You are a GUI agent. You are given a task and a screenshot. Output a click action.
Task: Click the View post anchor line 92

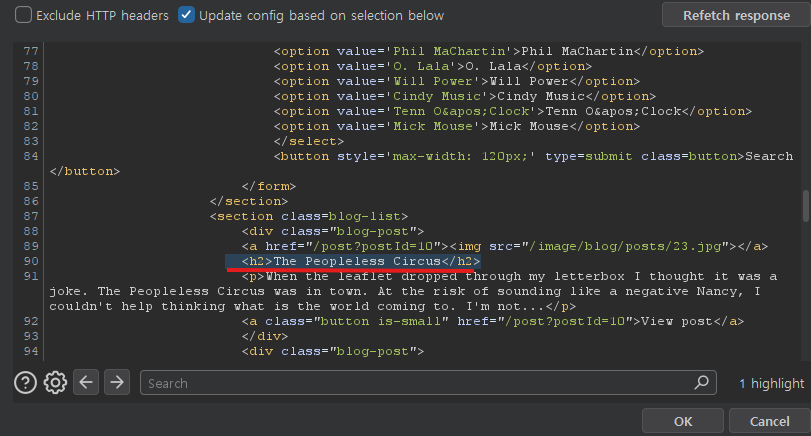click(x=493, y=321)
